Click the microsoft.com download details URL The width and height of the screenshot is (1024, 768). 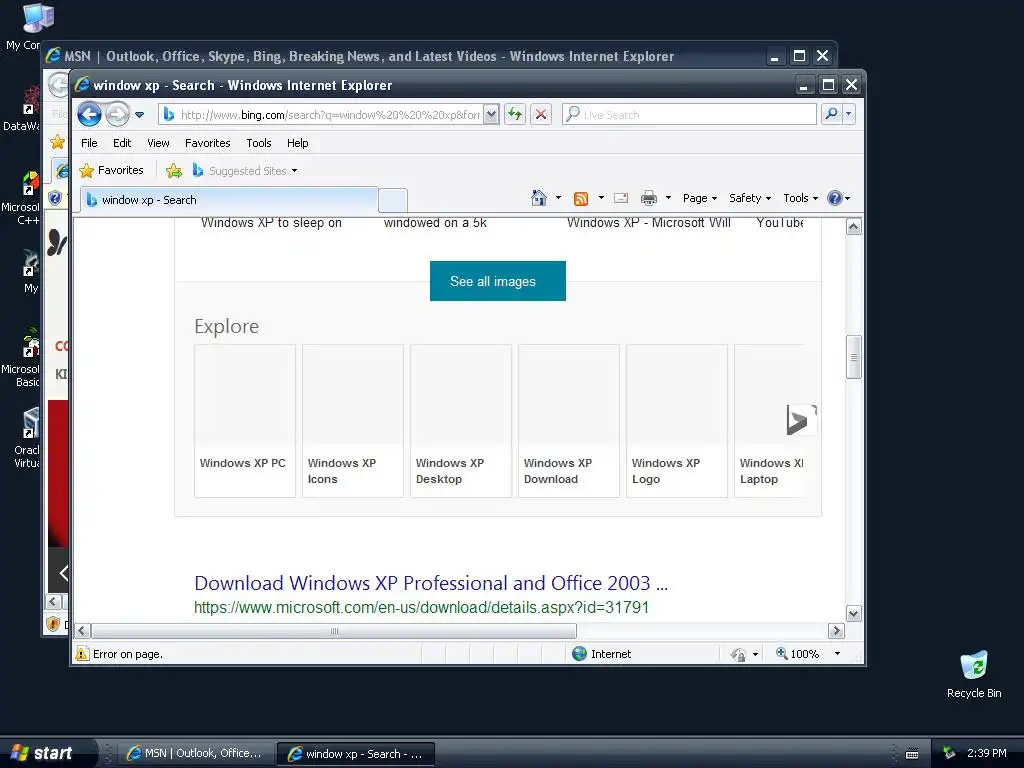(422, 607)
